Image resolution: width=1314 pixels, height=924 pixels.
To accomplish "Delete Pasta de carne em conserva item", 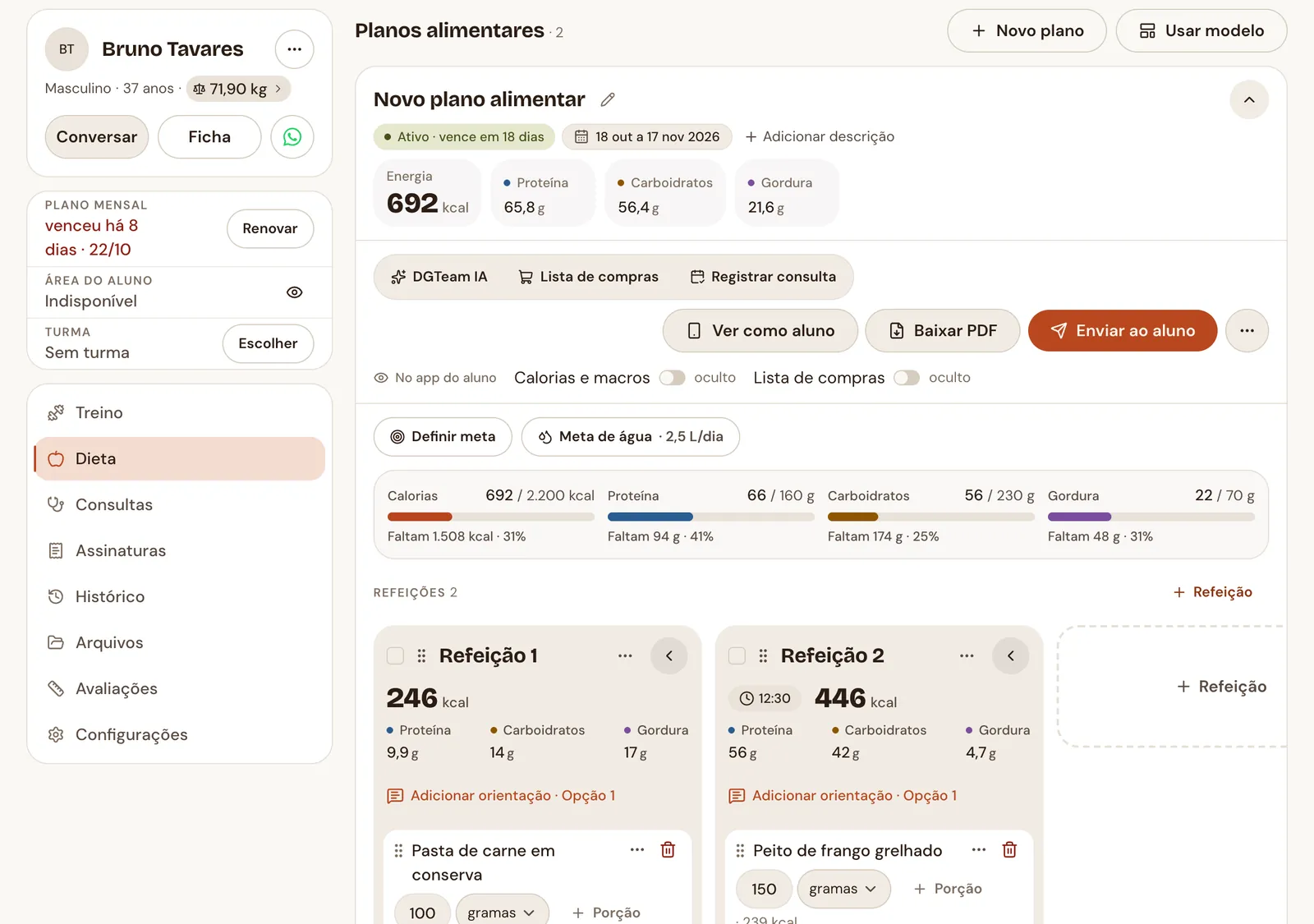I will tap(668, 850).
